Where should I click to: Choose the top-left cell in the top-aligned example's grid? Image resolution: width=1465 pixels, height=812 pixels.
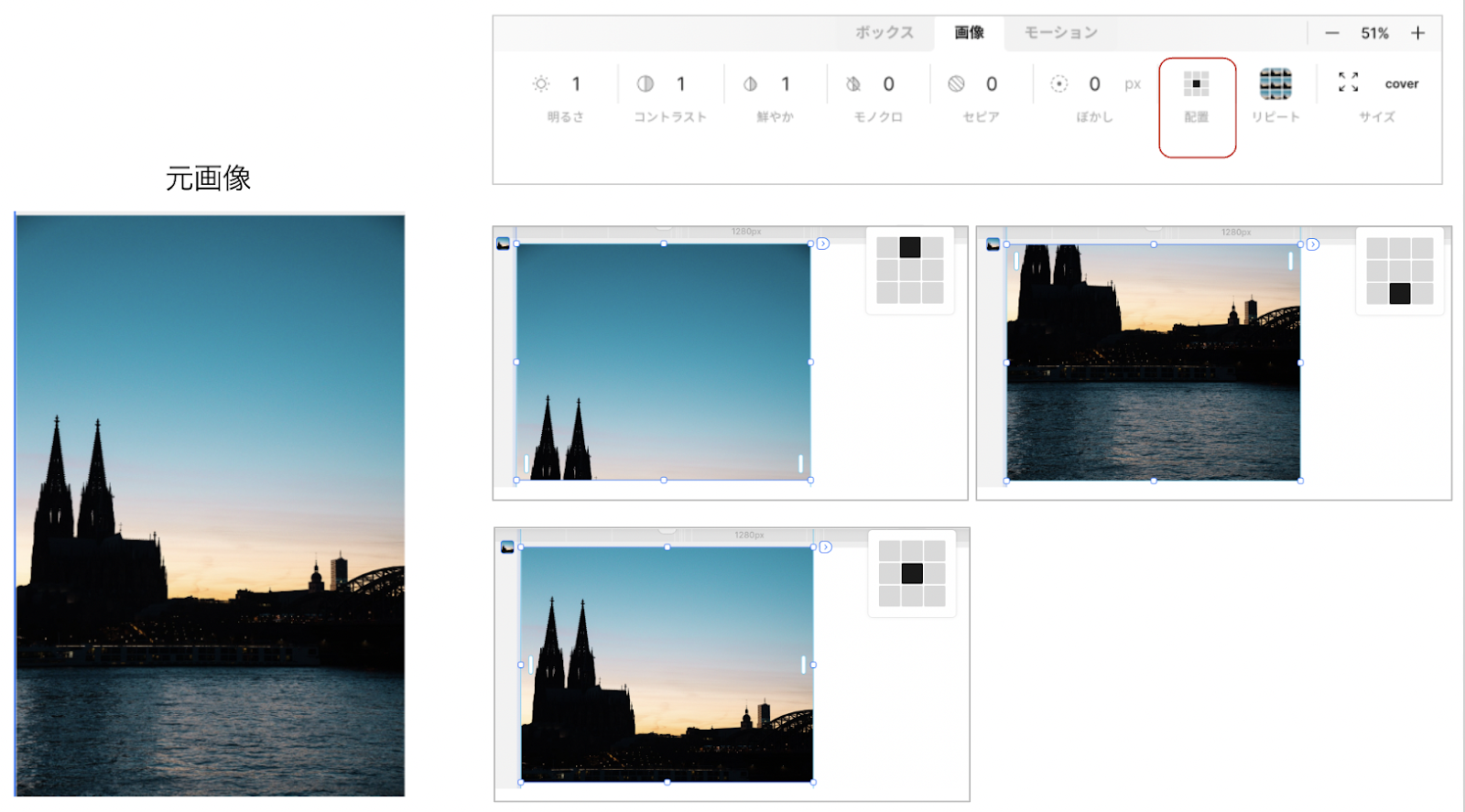click(x=887, y=247)
